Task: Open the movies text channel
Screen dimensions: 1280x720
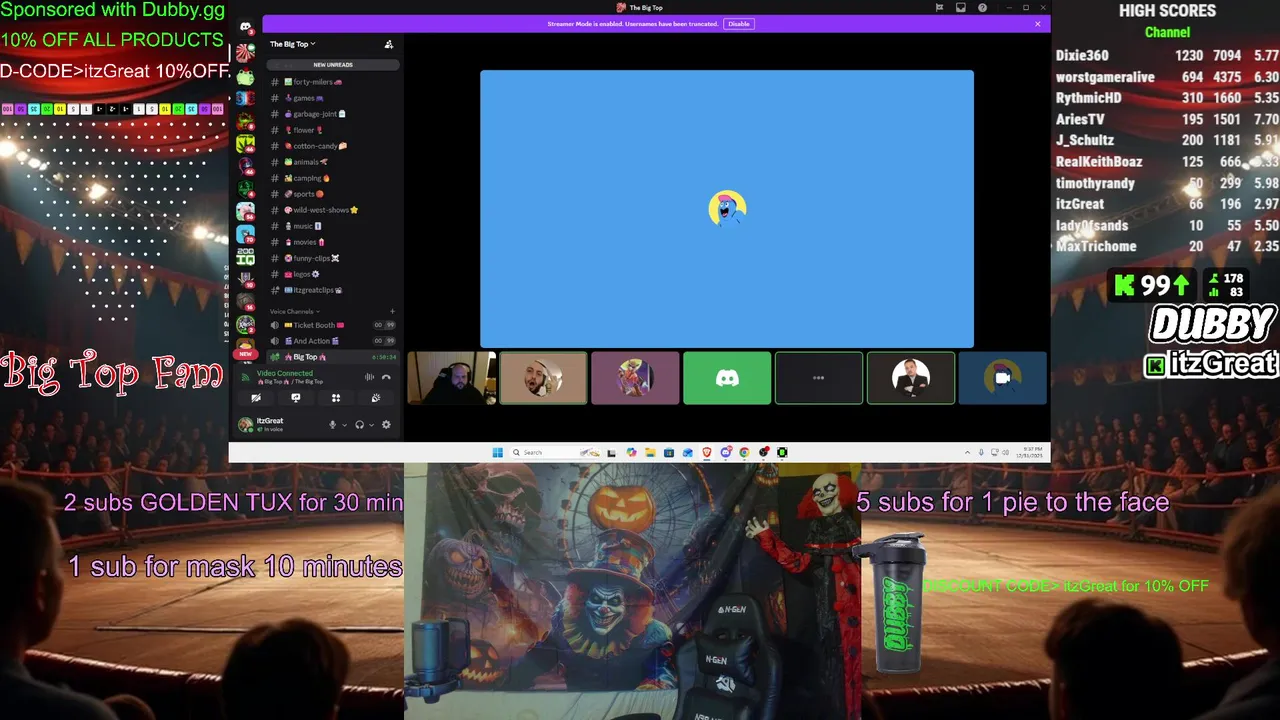Action: pyautogui.click(x=333, y=242)
